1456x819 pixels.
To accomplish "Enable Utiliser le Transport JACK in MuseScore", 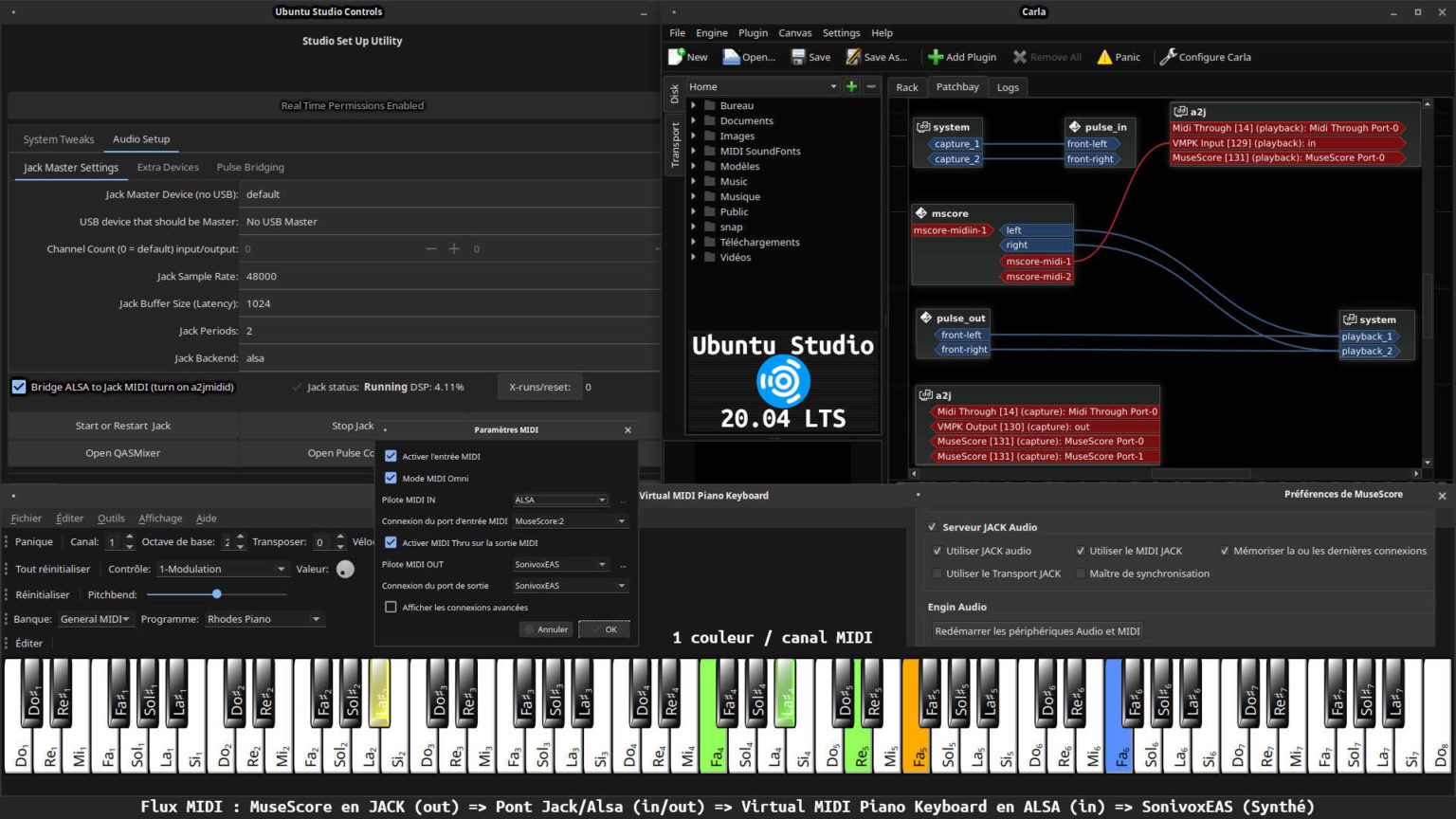I will (x=937, y=573).
